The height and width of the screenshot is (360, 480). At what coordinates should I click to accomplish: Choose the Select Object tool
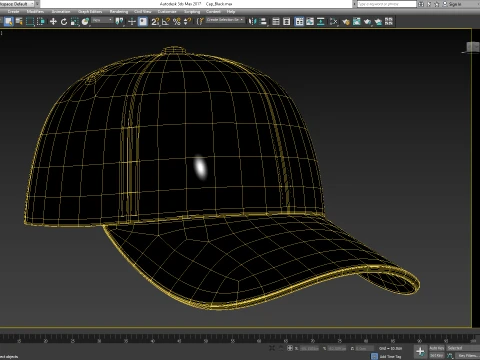pyautogui.click(x=8, y=22)
